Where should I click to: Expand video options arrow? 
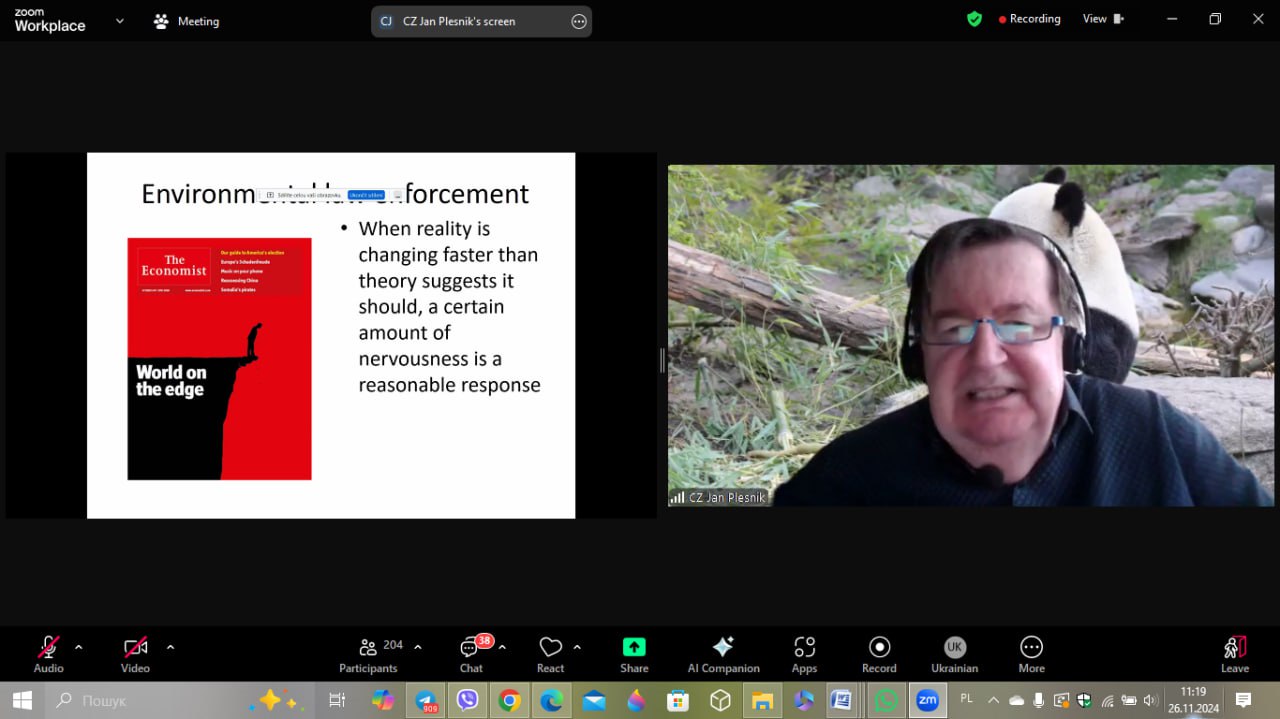pos(170,647)
